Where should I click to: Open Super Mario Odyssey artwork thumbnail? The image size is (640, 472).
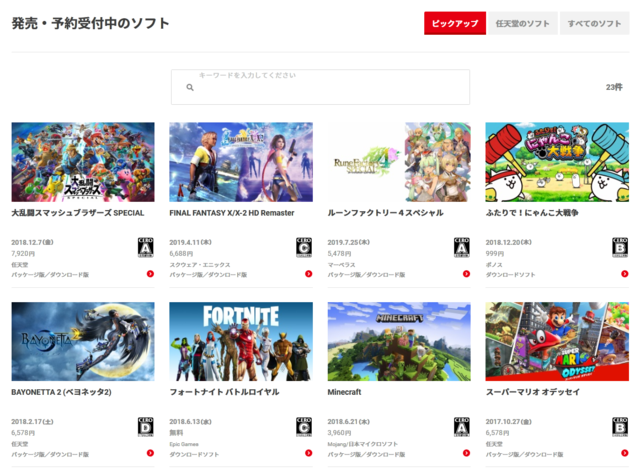pyautogui.click(x=557, y=341)
